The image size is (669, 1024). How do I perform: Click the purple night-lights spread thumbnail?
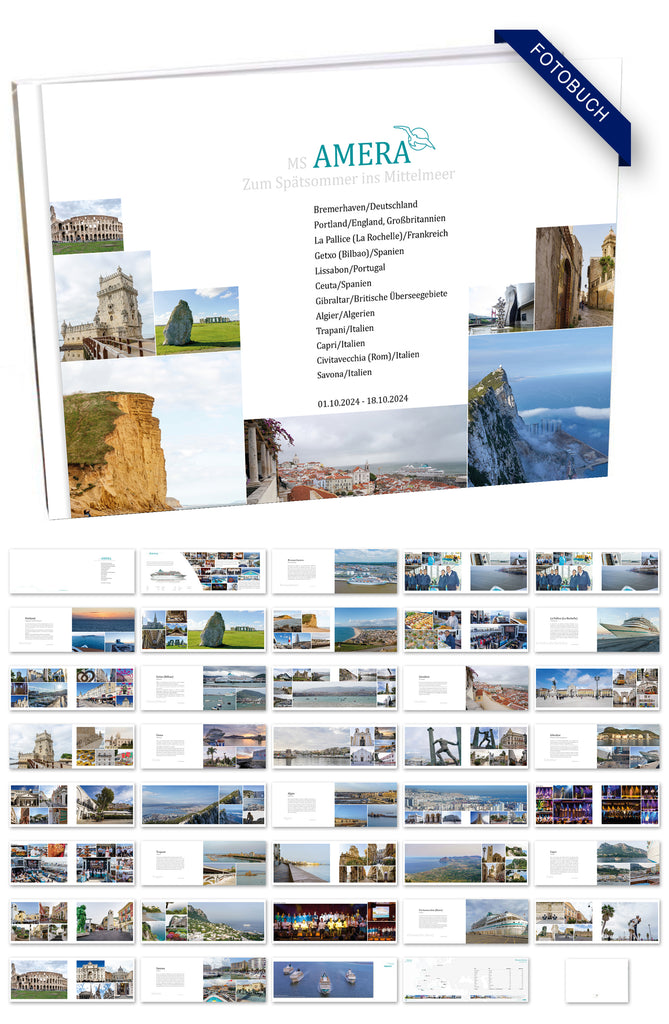[597, 804]
